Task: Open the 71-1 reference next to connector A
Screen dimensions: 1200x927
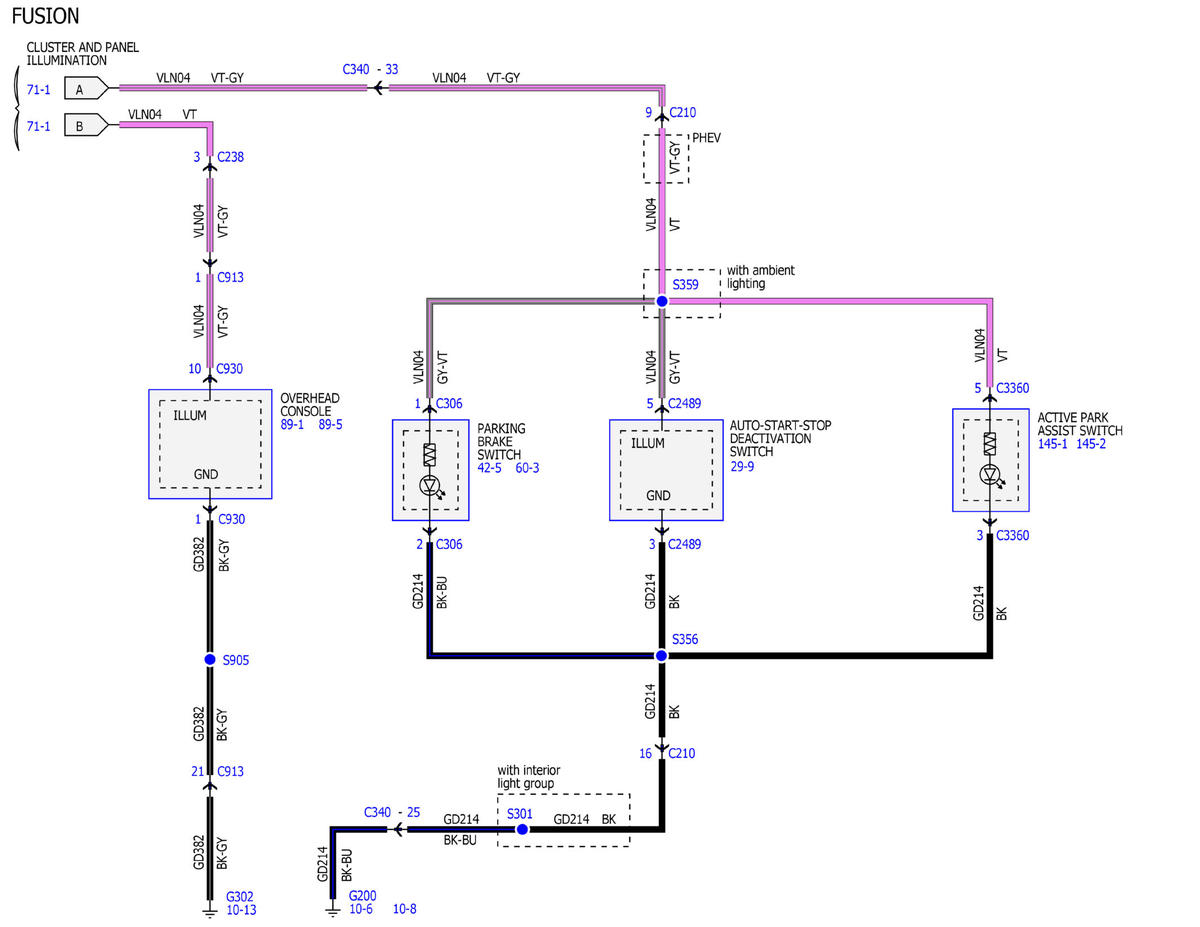Action: 38,89
